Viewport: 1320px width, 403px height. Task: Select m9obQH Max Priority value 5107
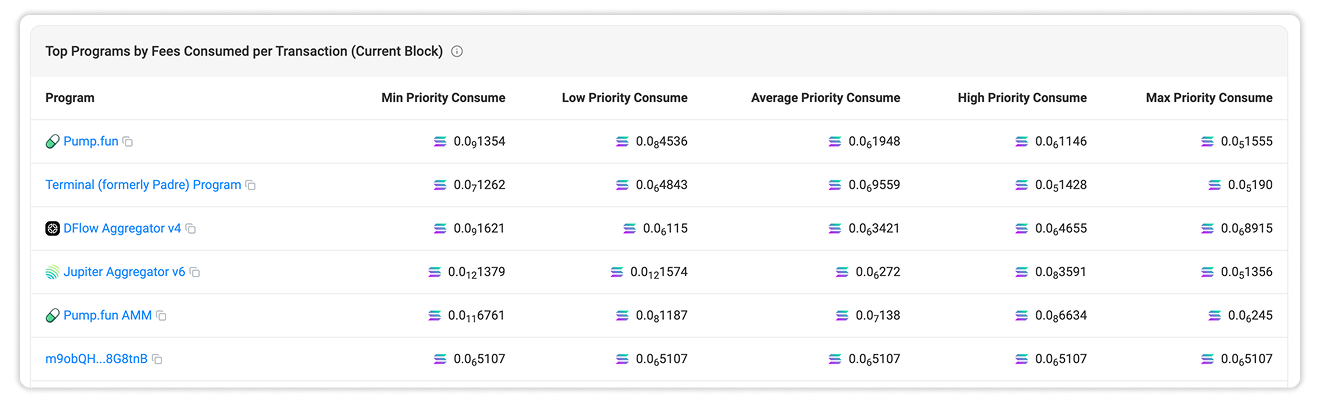pyautogui.click(x=1247, y=359)
